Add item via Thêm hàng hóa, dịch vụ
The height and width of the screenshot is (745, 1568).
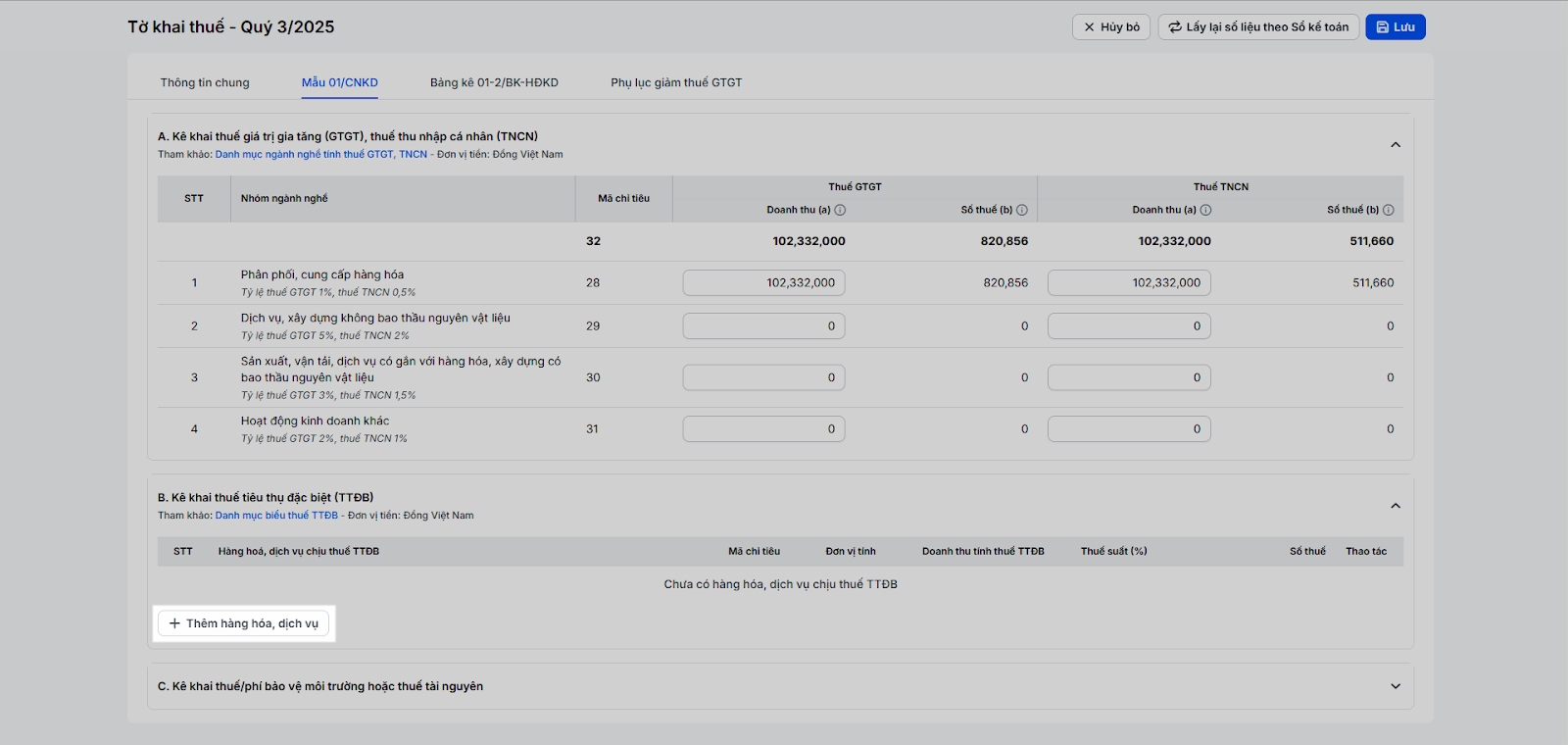[x=244, y=623]
